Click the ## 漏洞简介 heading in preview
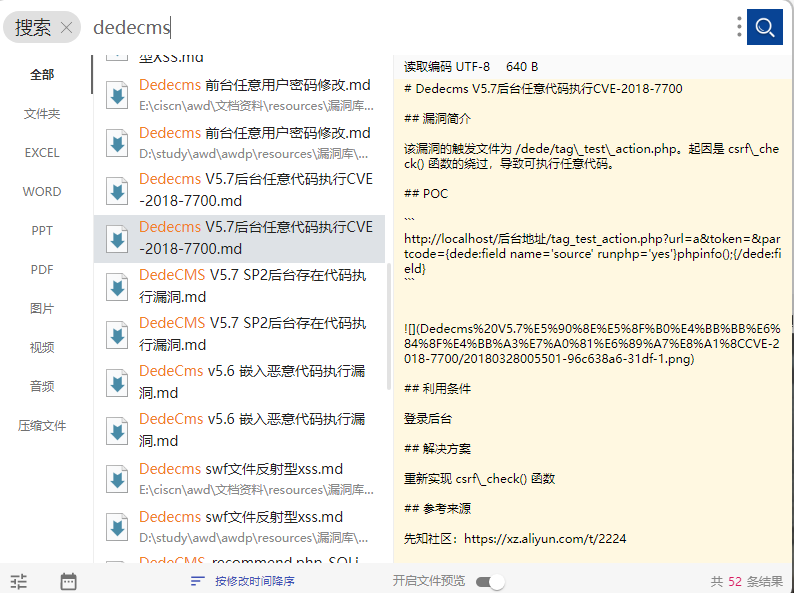This screenshot has width=794, height=593. coord(438,119)
